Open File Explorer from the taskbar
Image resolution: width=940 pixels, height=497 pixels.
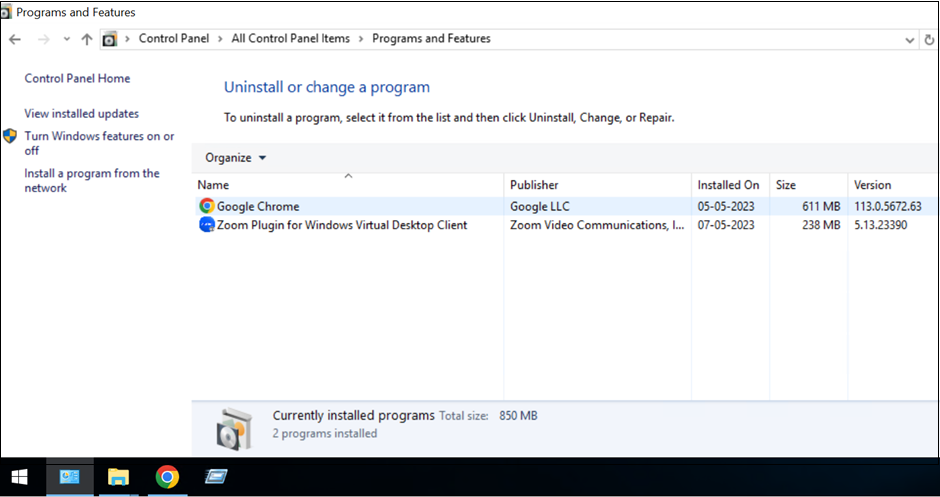pyautogui.click(x=118, y=477)
